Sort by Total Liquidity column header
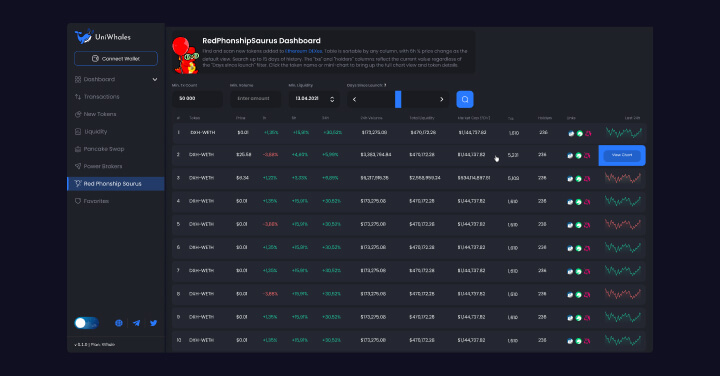This screenshot has width=720, height=376. tap(422, 118)
